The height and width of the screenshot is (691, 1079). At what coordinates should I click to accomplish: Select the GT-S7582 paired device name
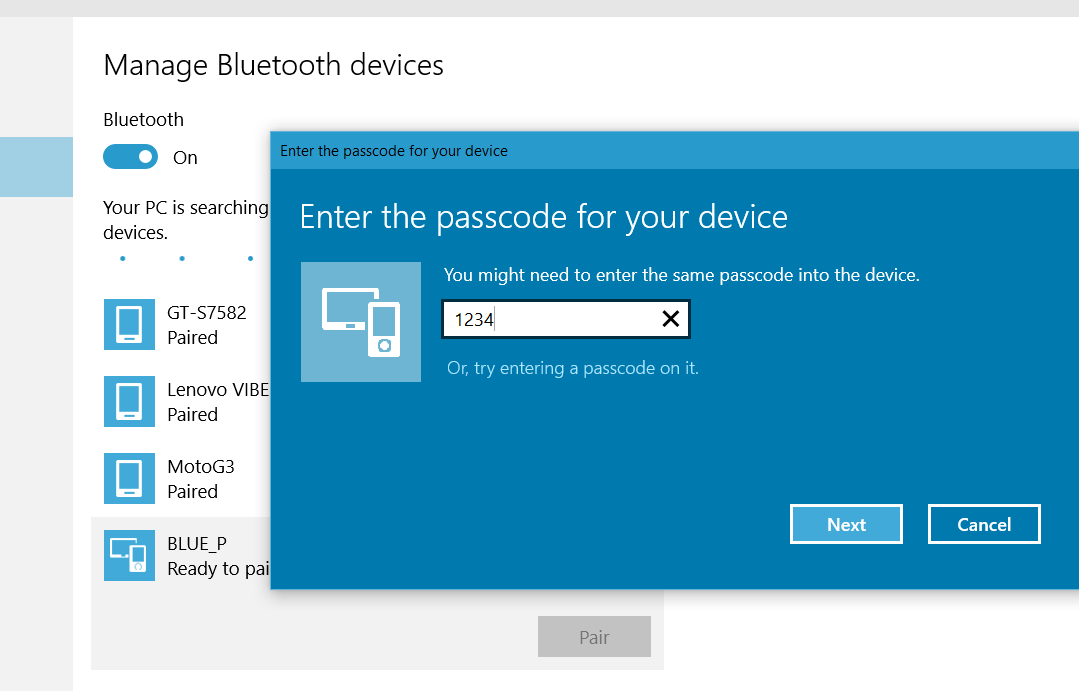(206, 312)
